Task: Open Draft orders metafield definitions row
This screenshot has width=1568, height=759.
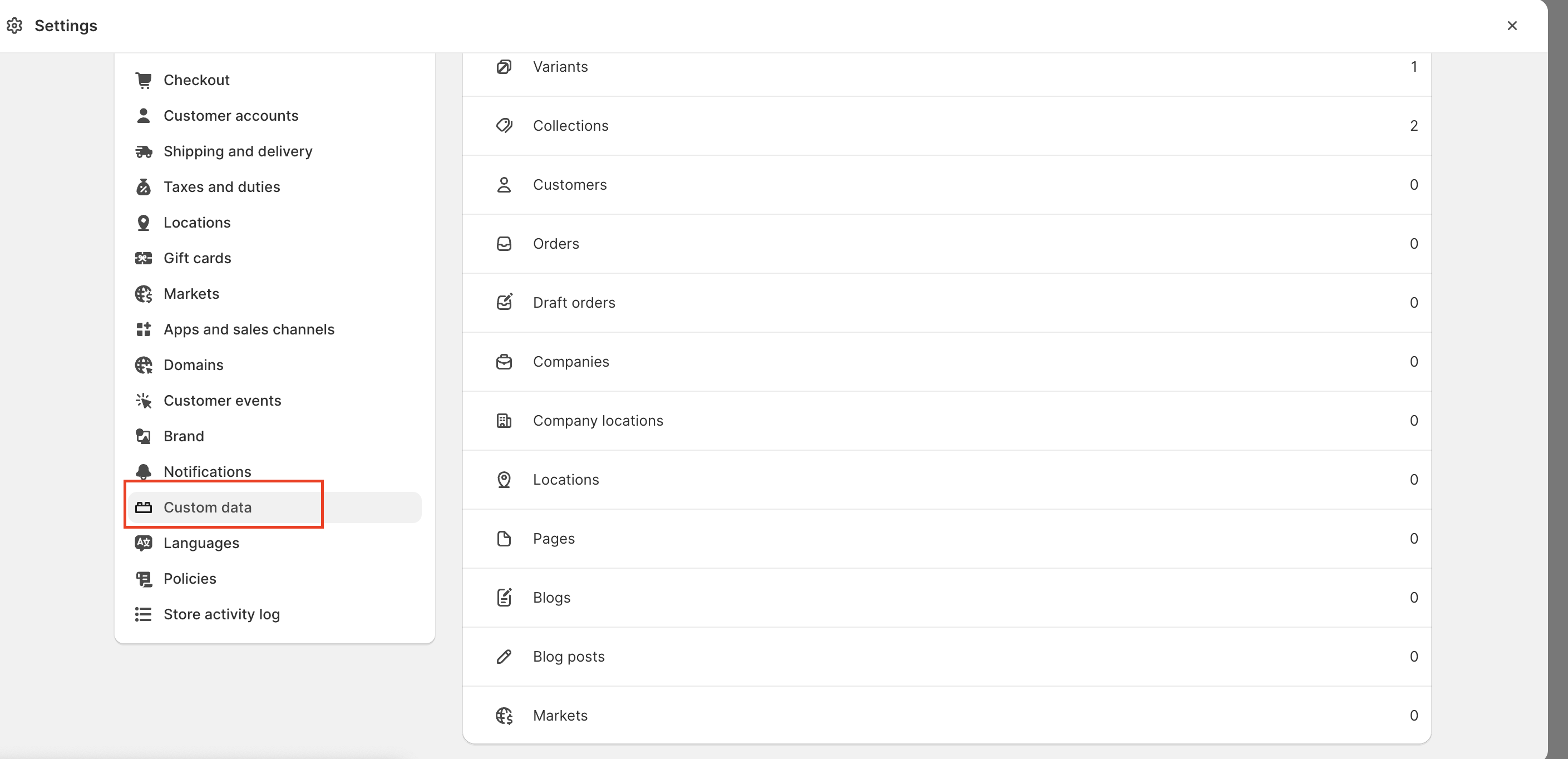Action: coord(946,303)
